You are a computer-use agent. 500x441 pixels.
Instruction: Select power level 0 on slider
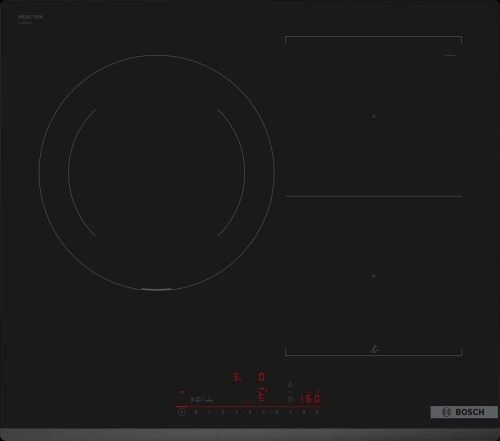196,412
